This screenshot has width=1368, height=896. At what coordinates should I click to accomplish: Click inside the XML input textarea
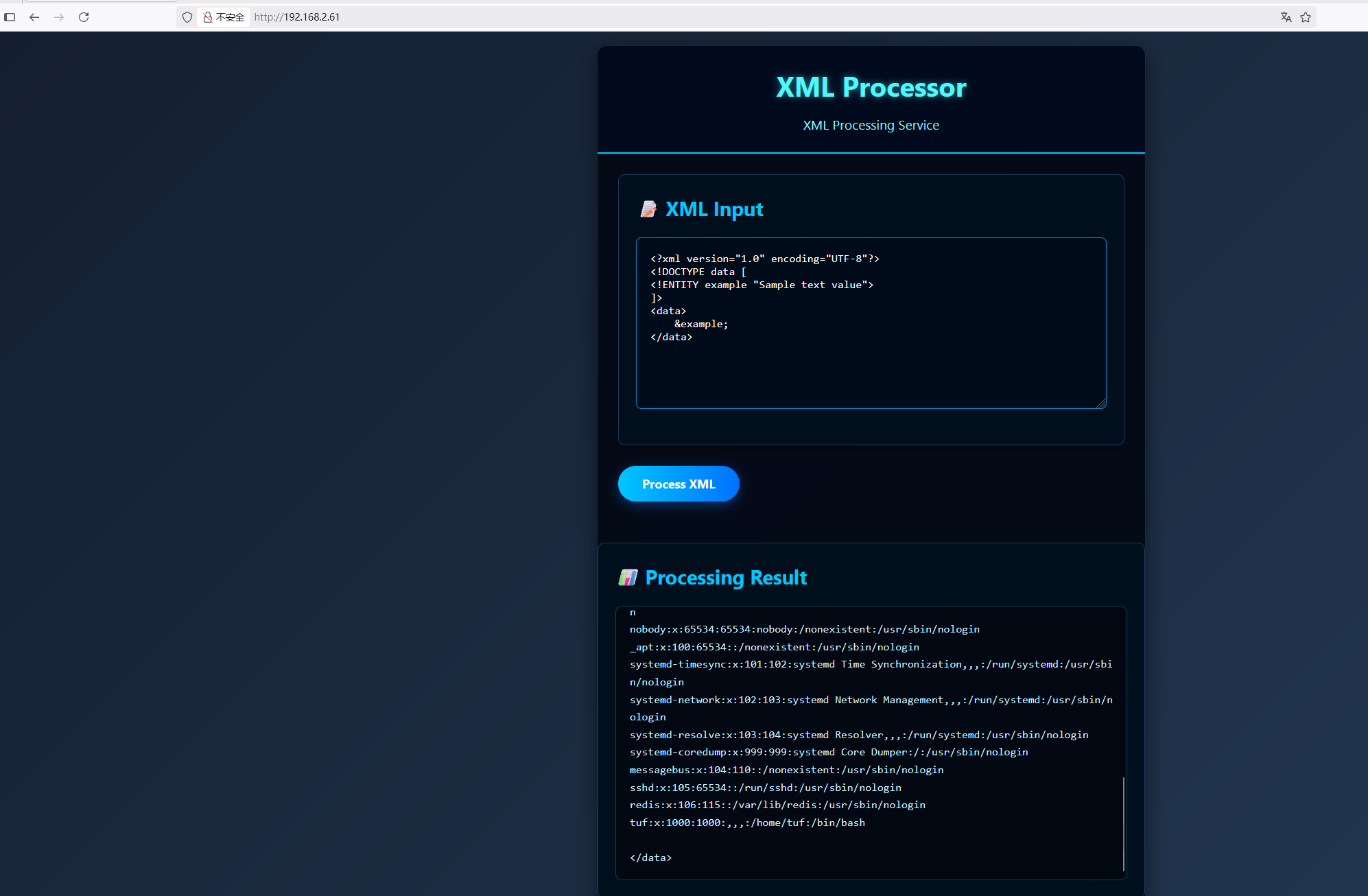point(870,370)
